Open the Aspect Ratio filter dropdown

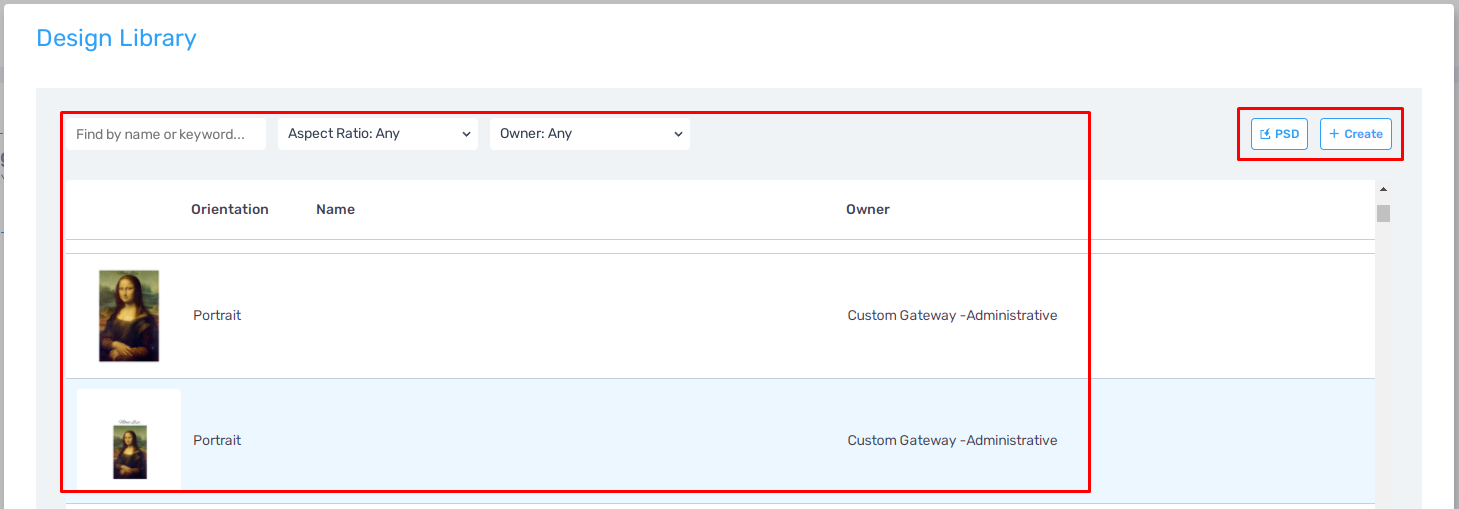pos(378,134)
